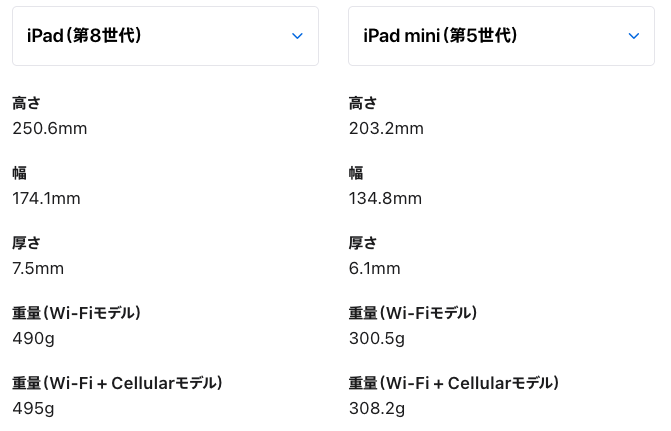This screenshot has width=671, height=431.
Task: Select the 308.2g Cellular model weight
Action: pos(376,408)
